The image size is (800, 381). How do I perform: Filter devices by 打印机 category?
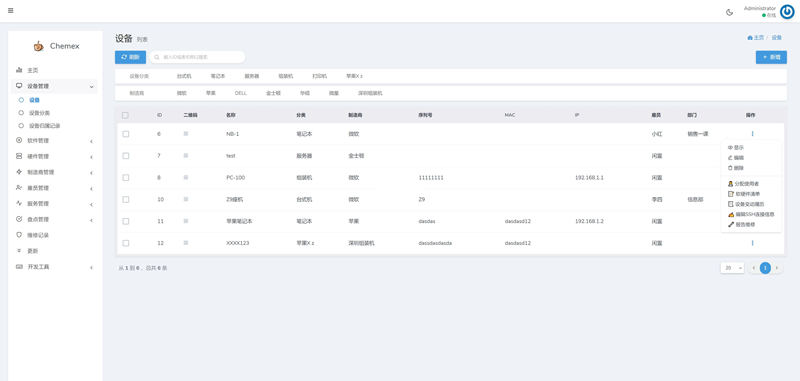[x=320, y=76]
